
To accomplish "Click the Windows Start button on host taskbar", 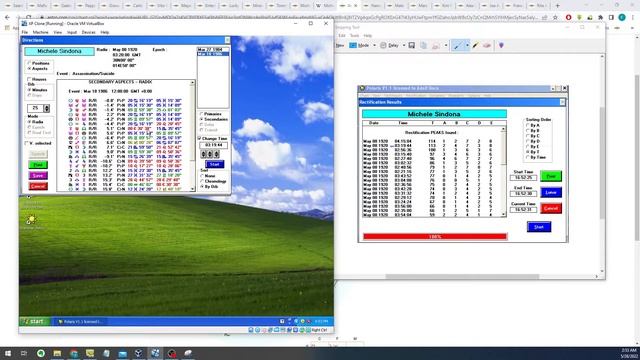I will pos(8,353).
